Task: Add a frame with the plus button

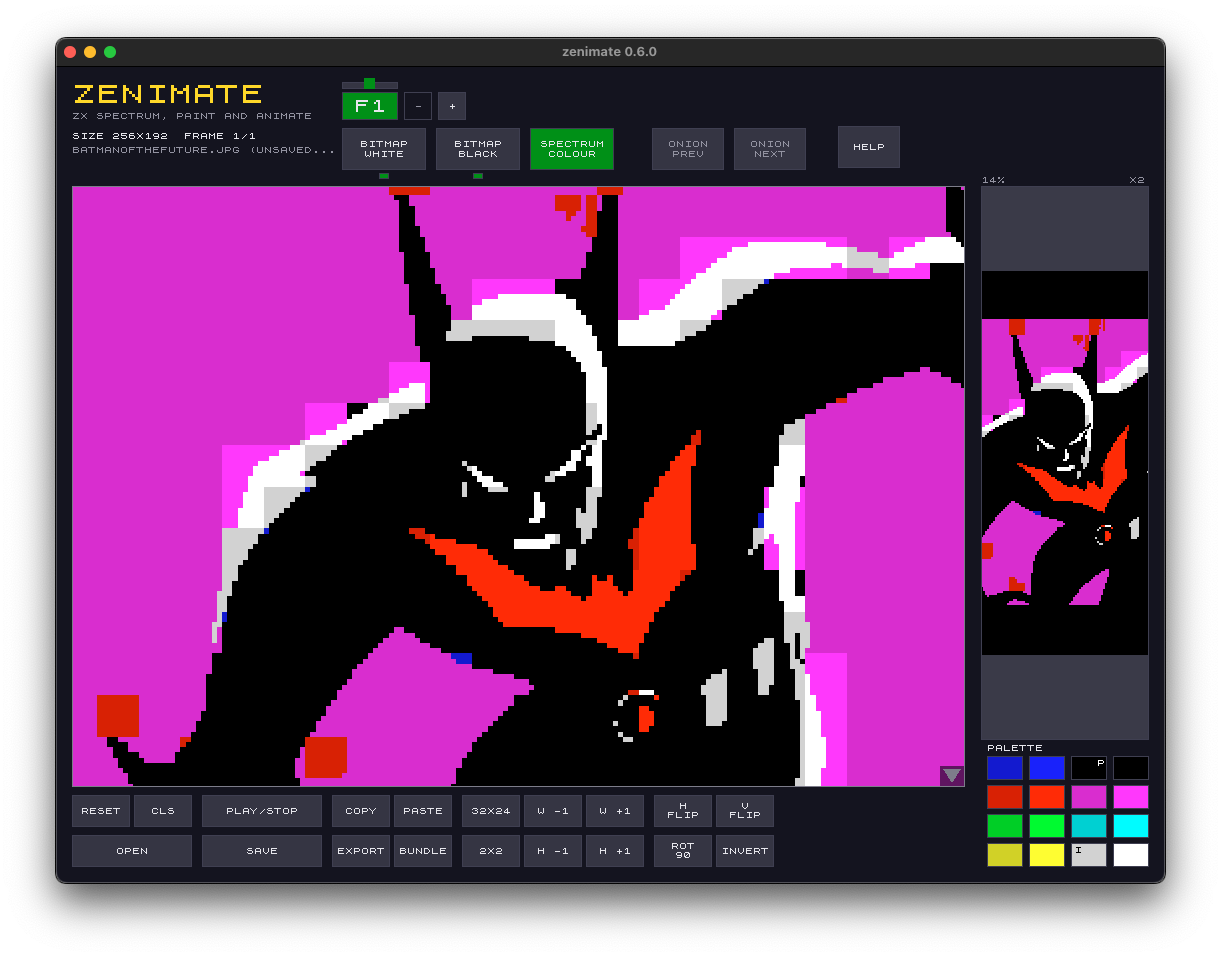Action: [452, 106]
